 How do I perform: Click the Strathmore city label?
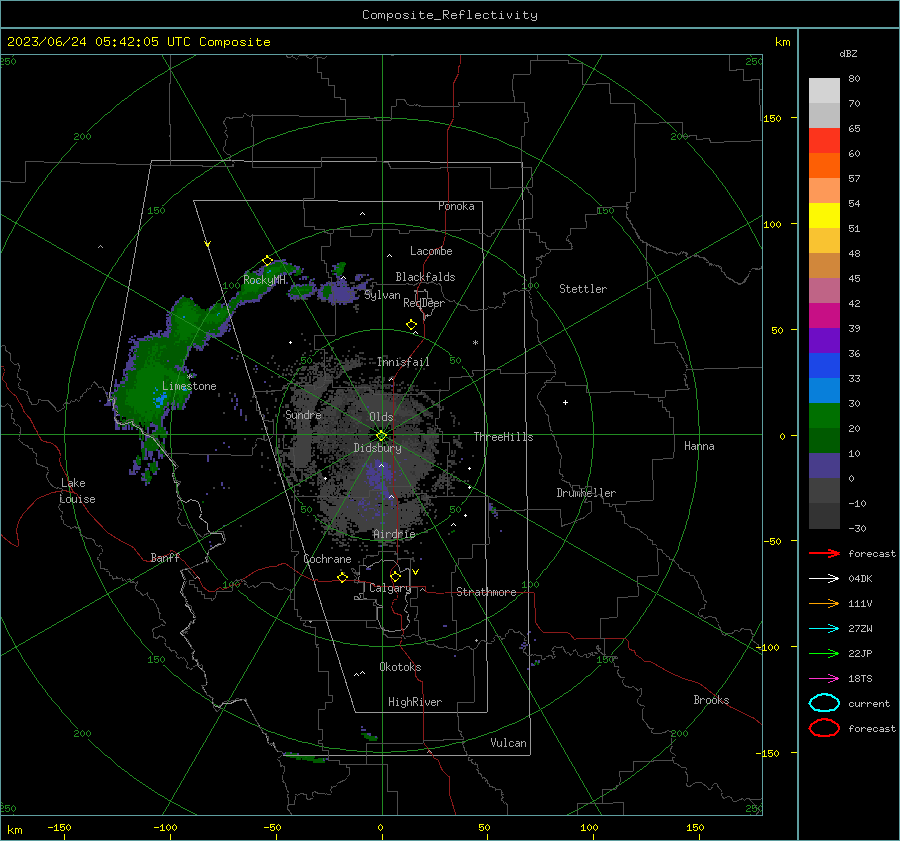(x=486, y=592)
